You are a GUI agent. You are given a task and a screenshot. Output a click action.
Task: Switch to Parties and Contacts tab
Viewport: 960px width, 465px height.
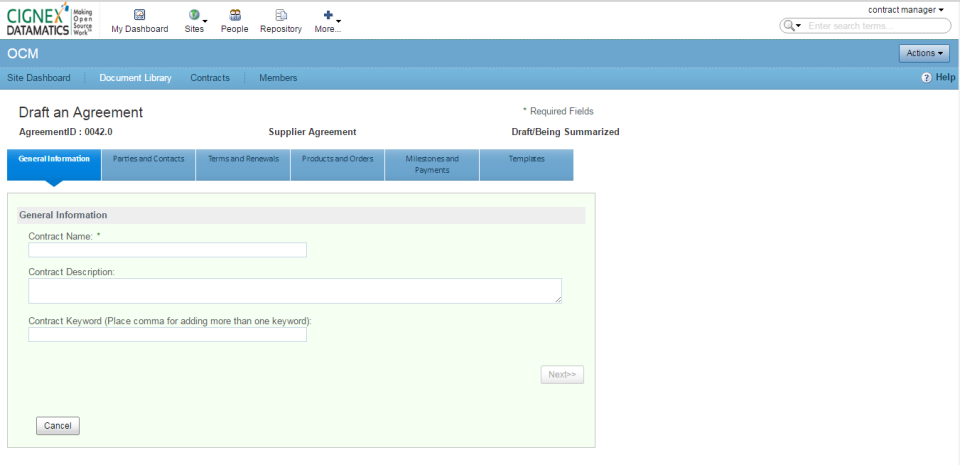coord(148,165)
